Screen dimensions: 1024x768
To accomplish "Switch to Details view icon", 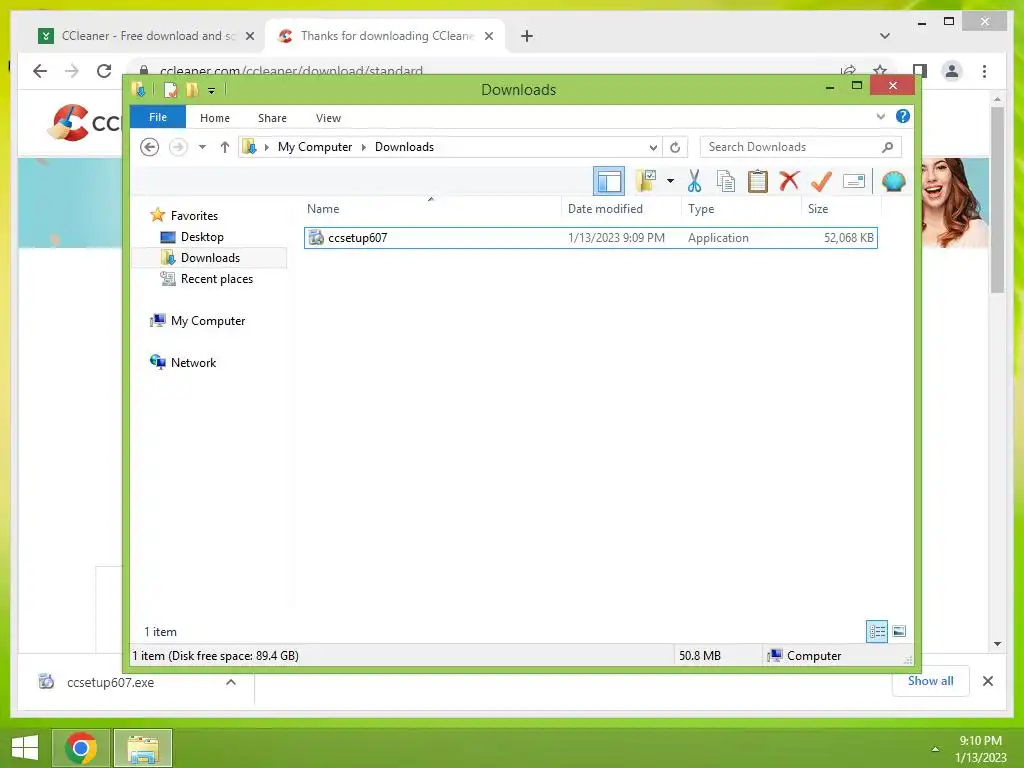I will pyautogui.click(x=877, y=631).
